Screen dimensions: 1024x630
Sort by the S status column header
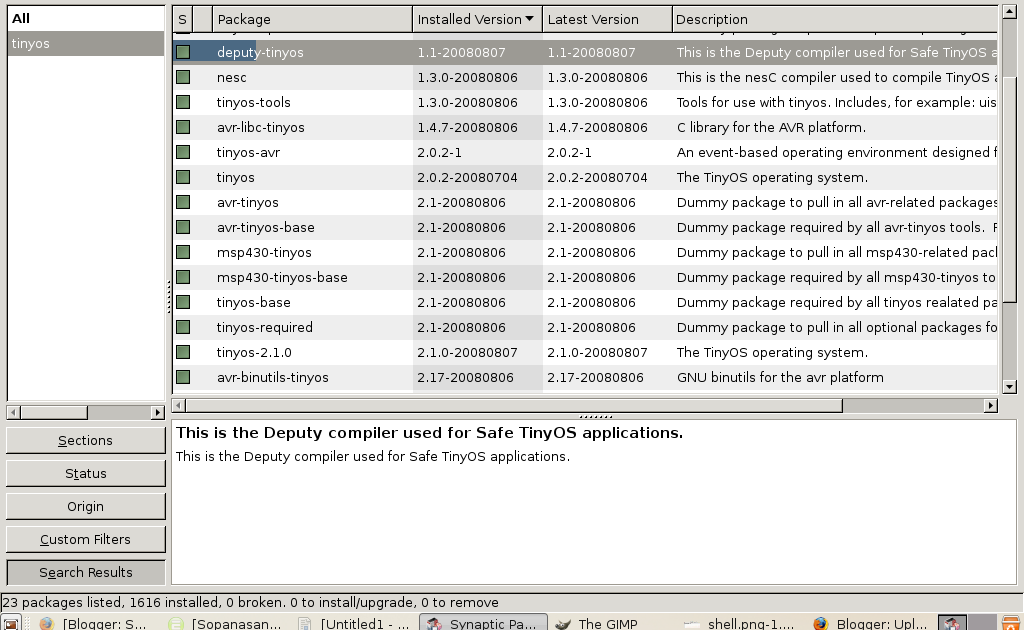click(x=183, y=20)
